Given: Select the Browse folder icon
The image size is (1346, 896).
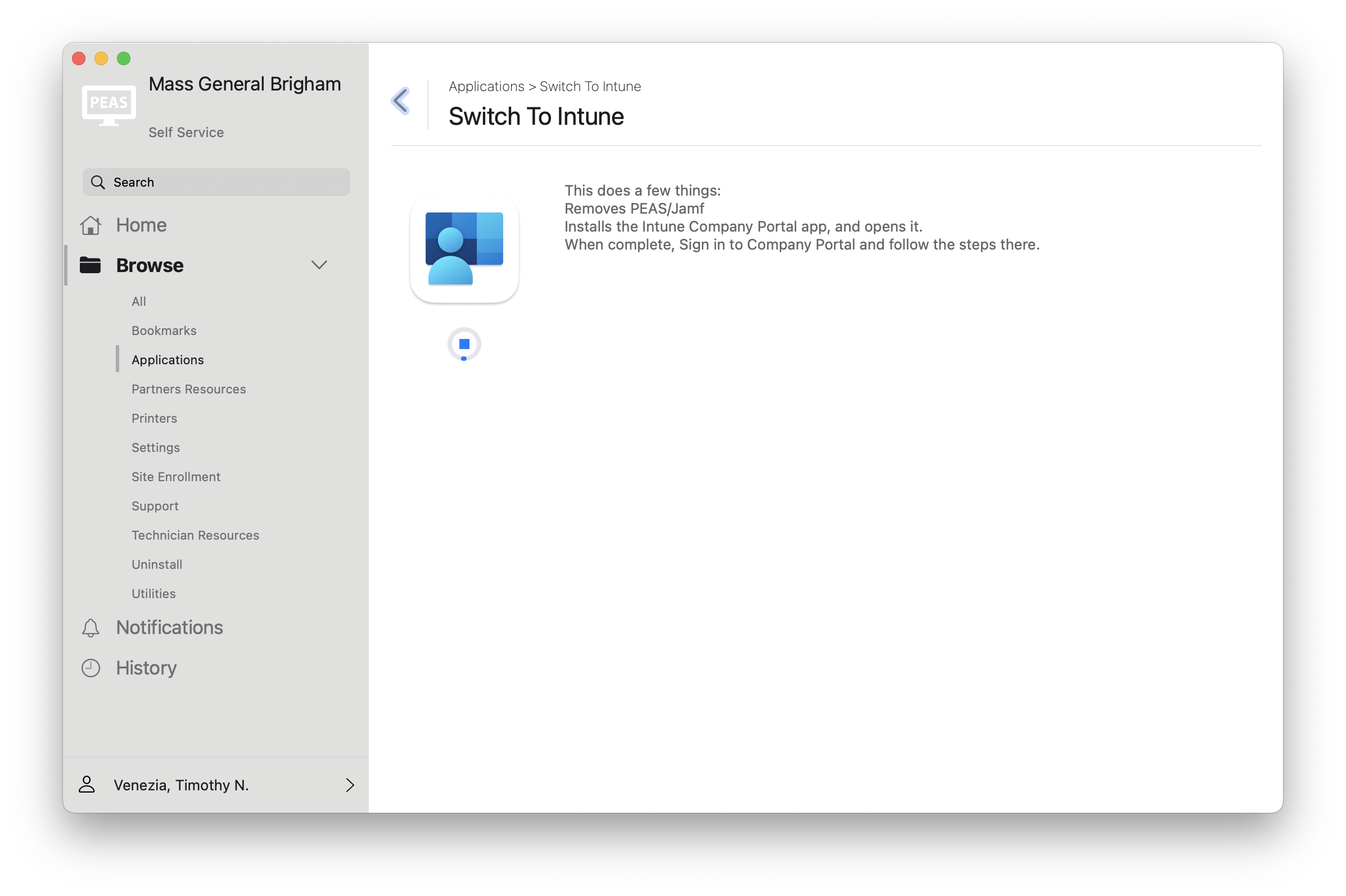Looking at the screenshot, I should 92,265.
